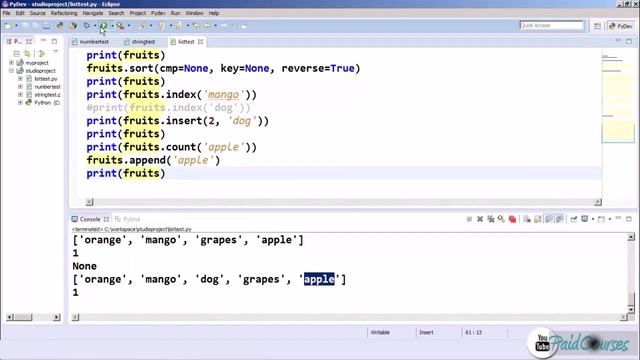
Task: Click Remove Launch X icon in the console
Action: tap(480, 219)
